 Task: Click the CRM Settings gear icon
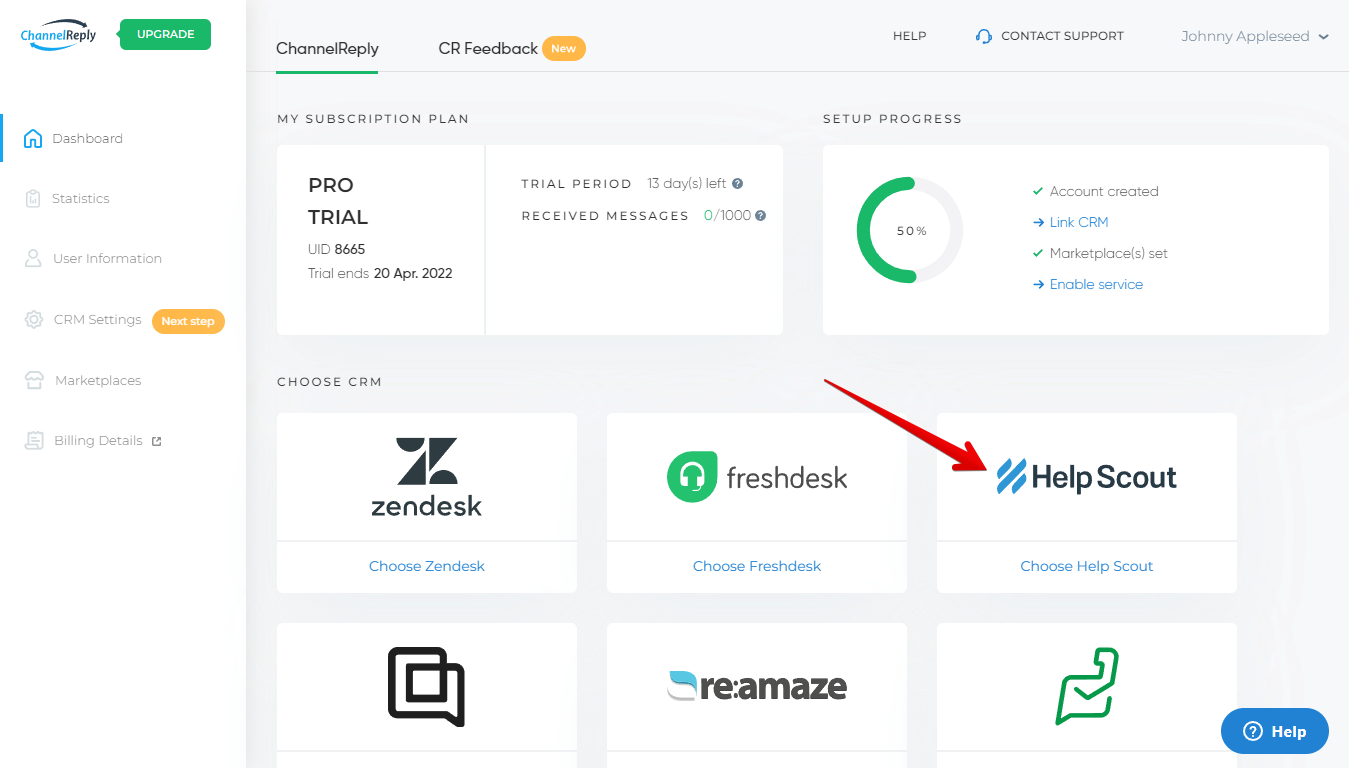click(34, 320)
